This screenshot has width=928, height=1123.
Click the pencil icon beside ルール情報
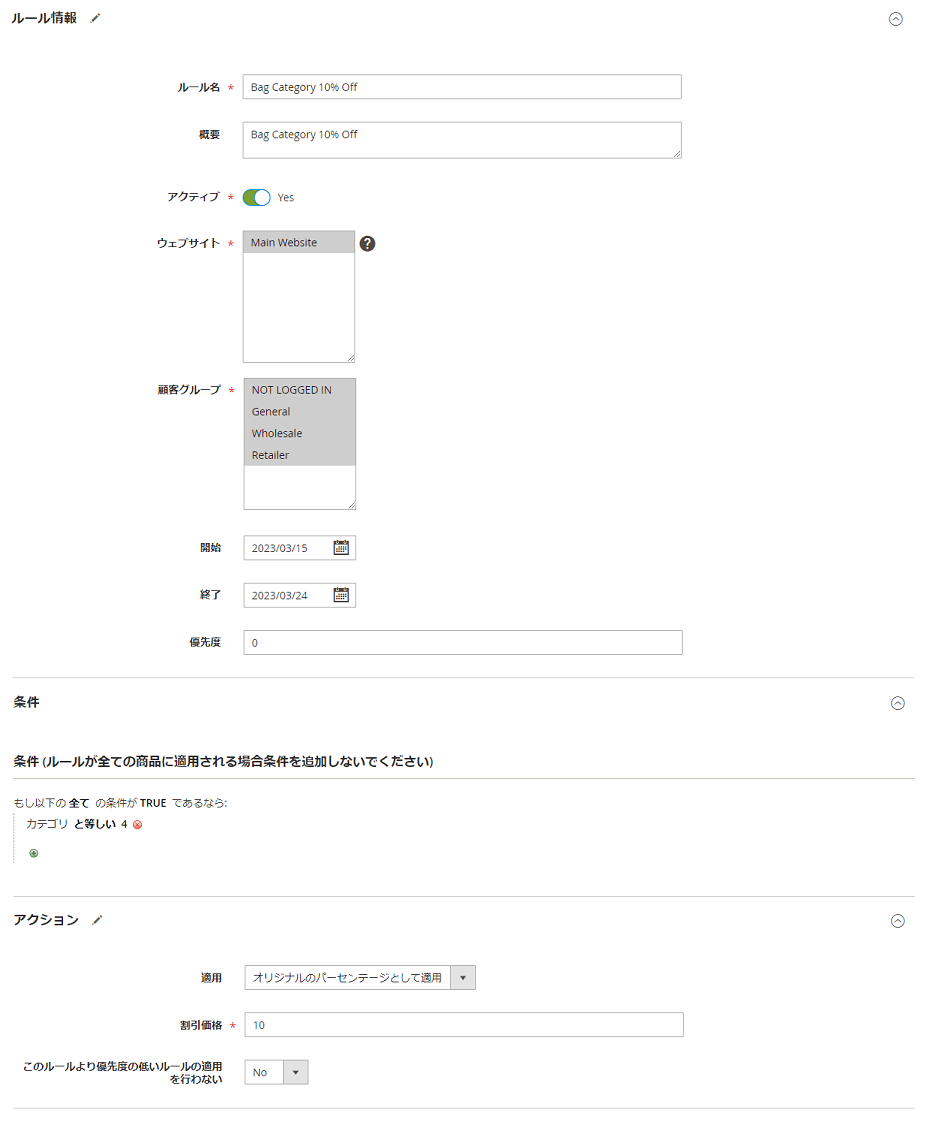click(x=96, y=18)
